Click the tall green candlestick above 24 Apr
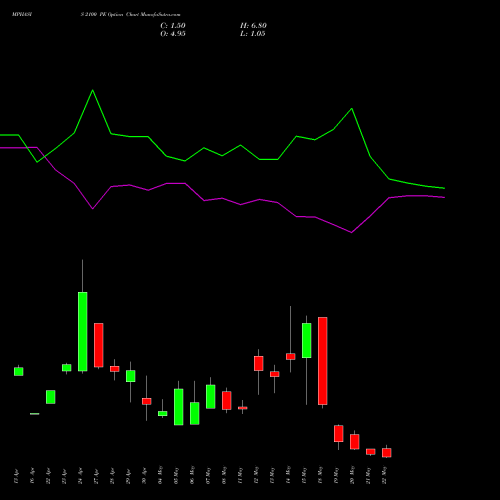Screen dimensions: 500x500 click(x=83, y=331)
